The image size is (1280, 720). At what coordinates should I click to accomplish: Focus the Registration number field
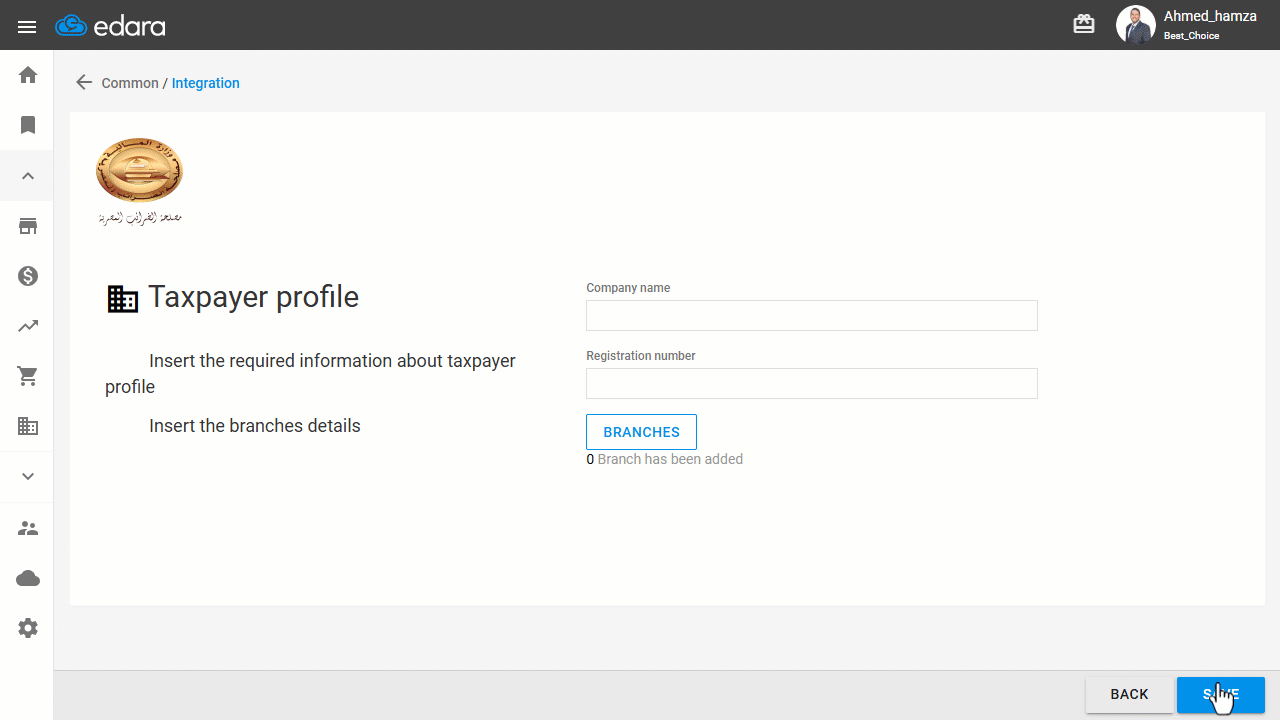click(x=812, y=383)
